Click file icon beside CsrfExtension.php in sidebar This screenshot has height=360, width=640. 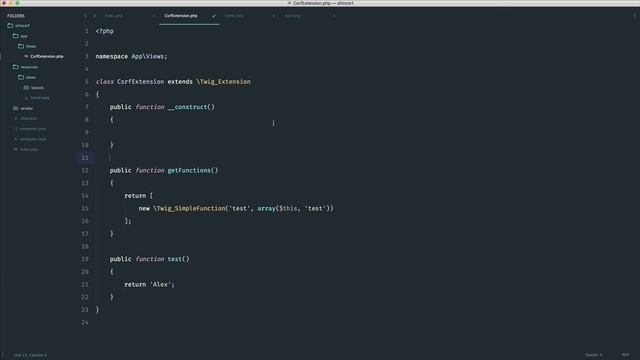coord(26,56)
